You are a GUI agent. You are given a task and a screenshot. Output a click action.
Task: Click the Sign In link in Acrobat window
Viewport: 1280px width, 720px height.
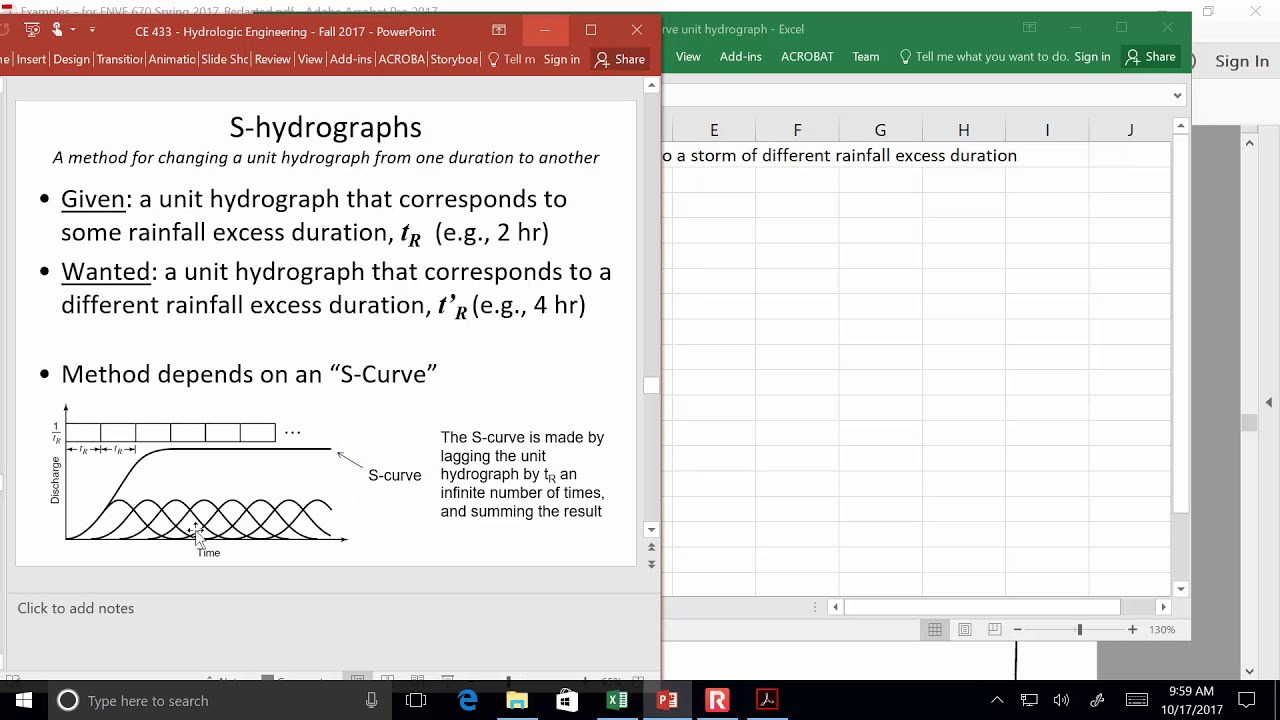point(1242,61)
